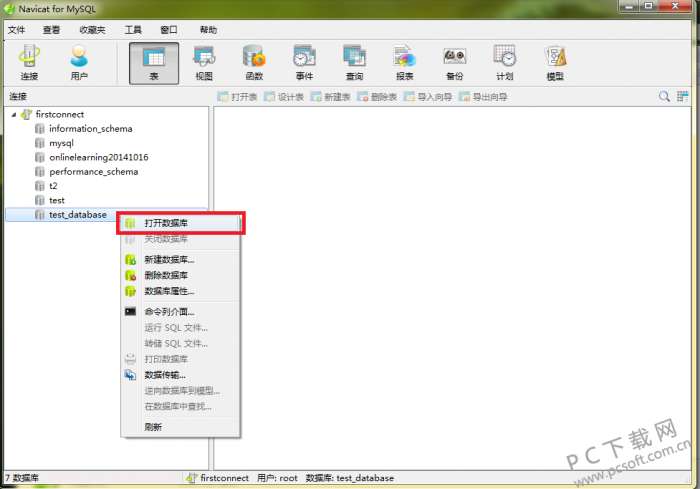The width and height of the screenshot is (700, 489).
Task: Open the 用户 (User) manager icon
Action: [79, 63]
